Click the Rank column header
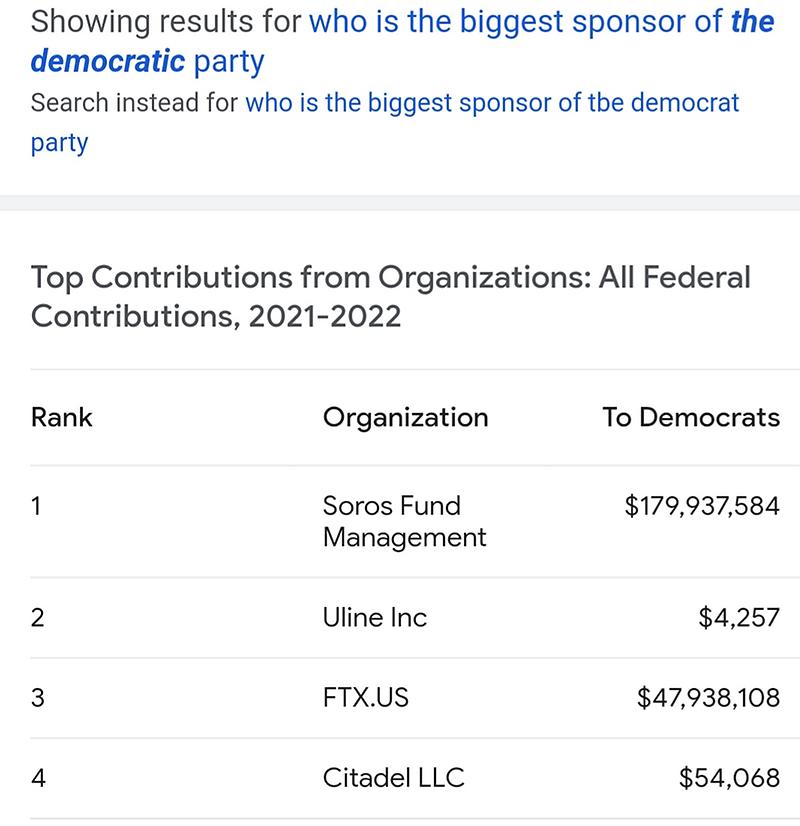This screenshot has width=800, height=826. tap(61, 417)
